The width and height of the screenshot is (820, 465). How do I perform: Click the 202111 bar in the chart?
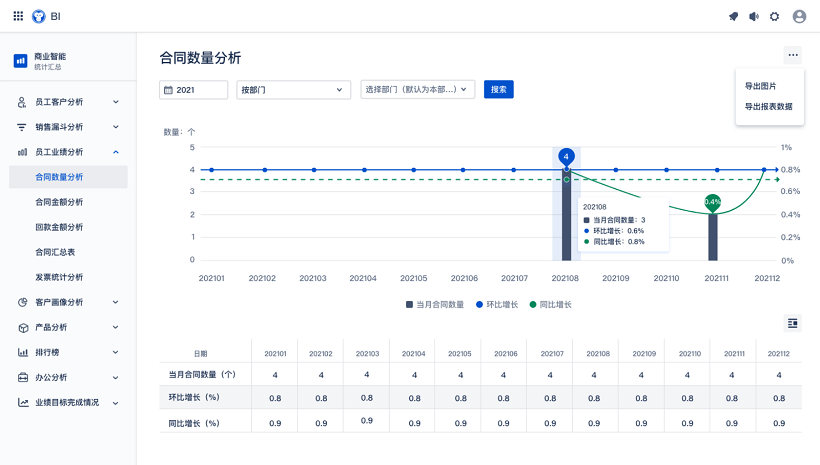[713, 237]
